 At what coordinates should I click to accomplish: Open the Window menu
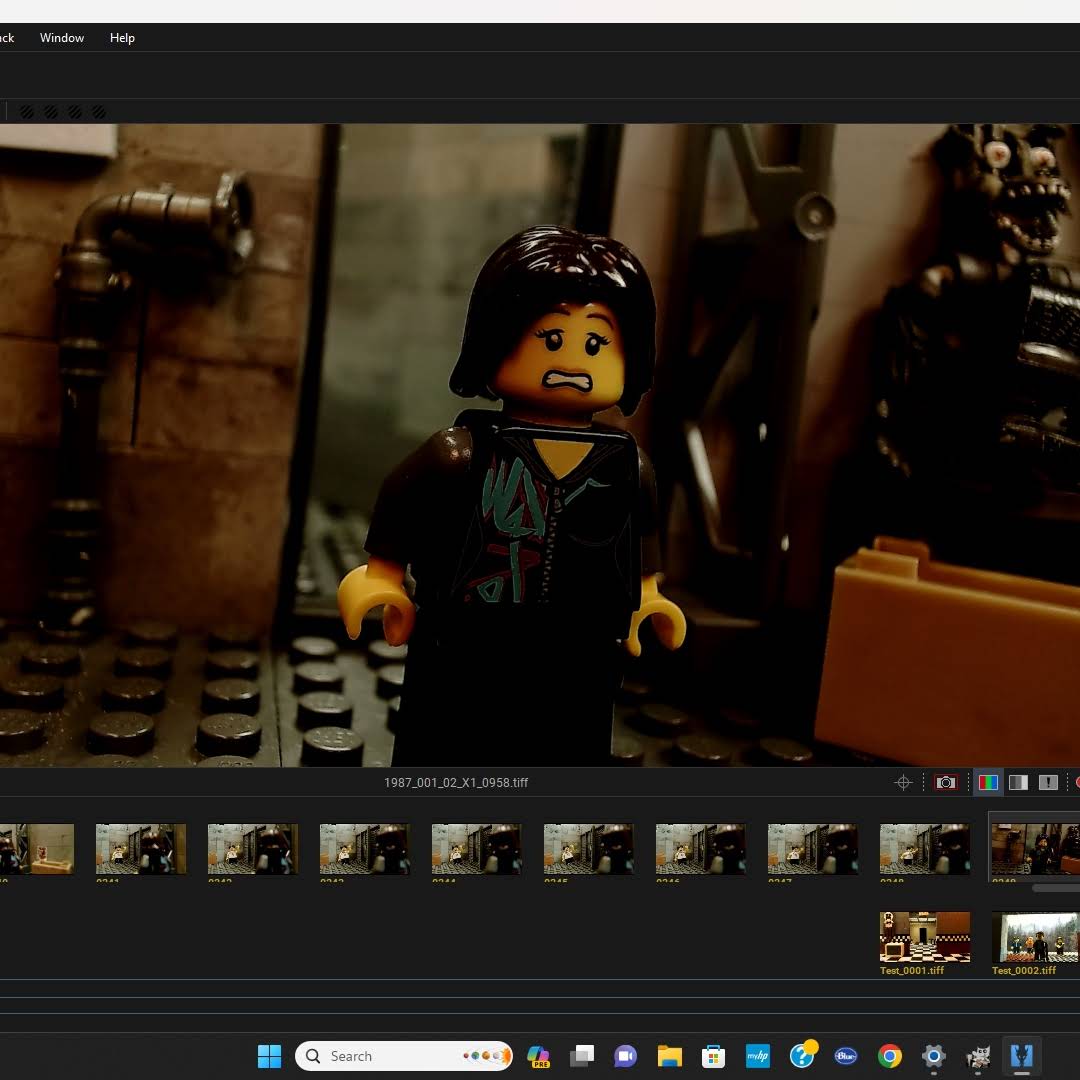62,38
